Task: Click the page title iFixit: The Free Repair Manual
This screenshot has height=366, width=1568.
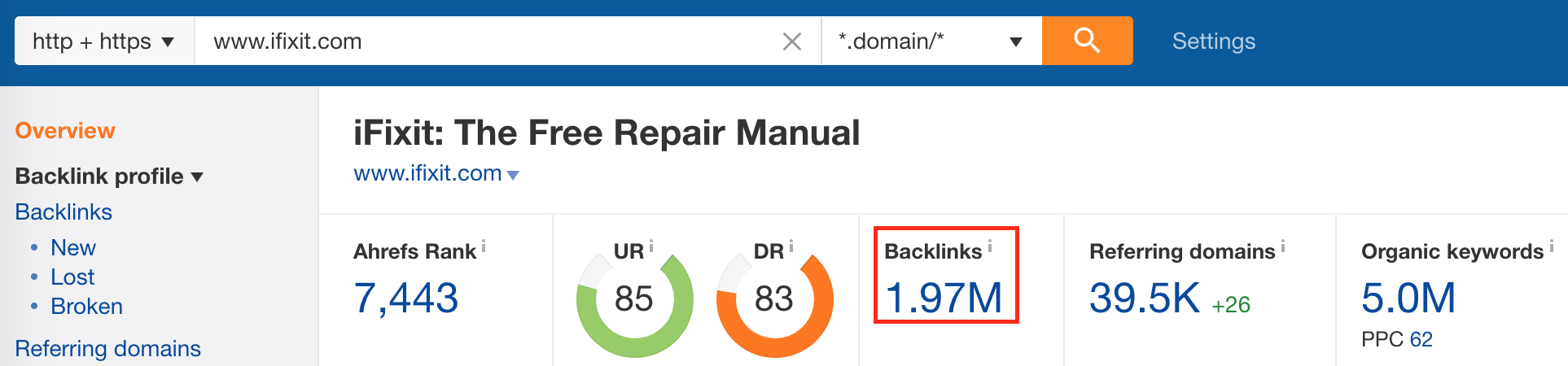Action: click(607, 133)
